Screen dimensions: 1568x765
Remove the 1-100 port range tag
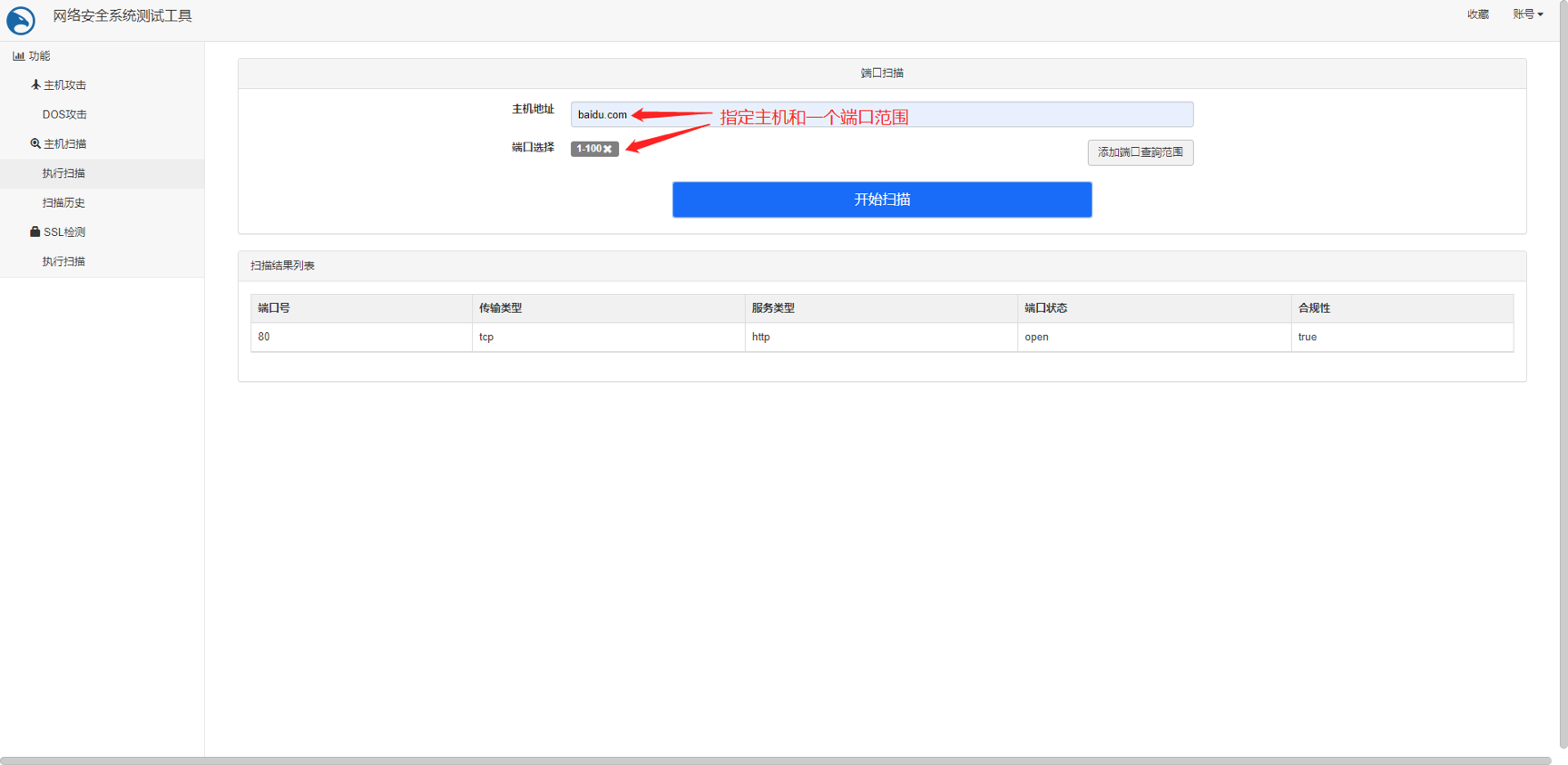pyautogui.click(x=608, y=150)
